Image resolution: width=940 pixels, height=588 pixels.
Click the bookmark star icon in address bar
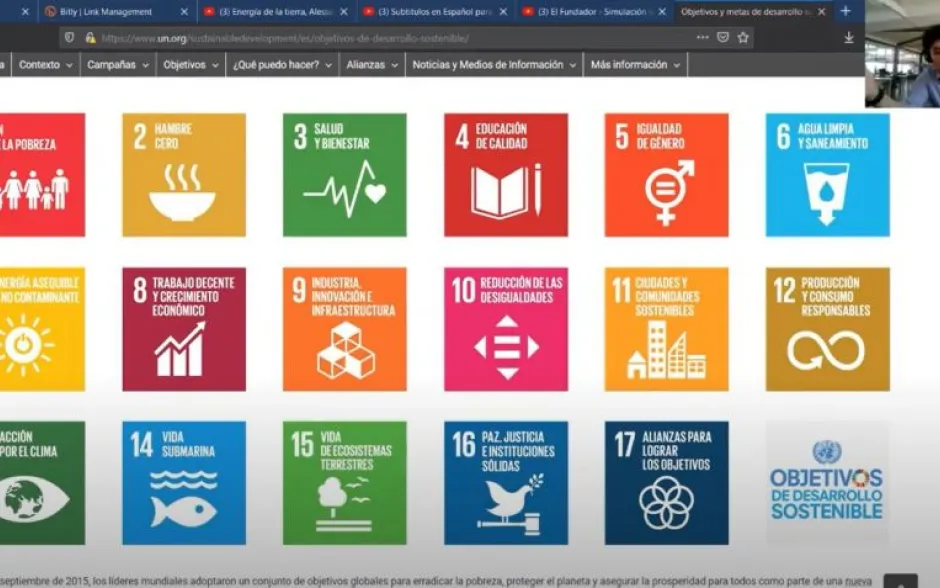(x=743, y=38)
